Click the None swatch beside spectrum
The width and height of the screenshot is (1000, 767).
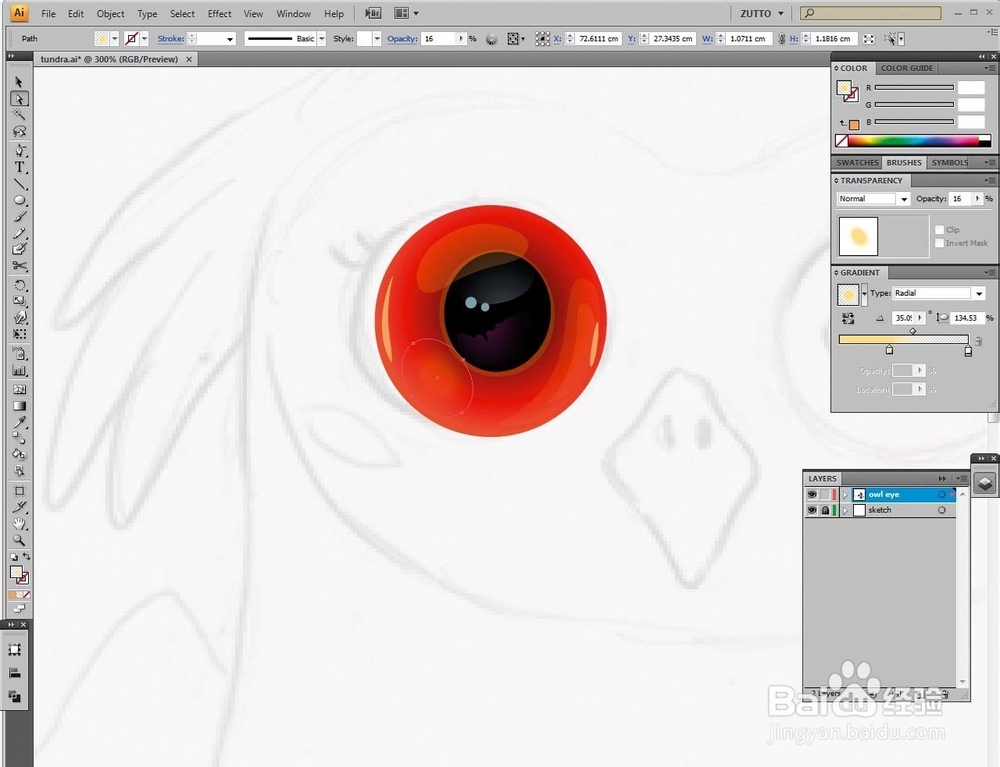841,141
